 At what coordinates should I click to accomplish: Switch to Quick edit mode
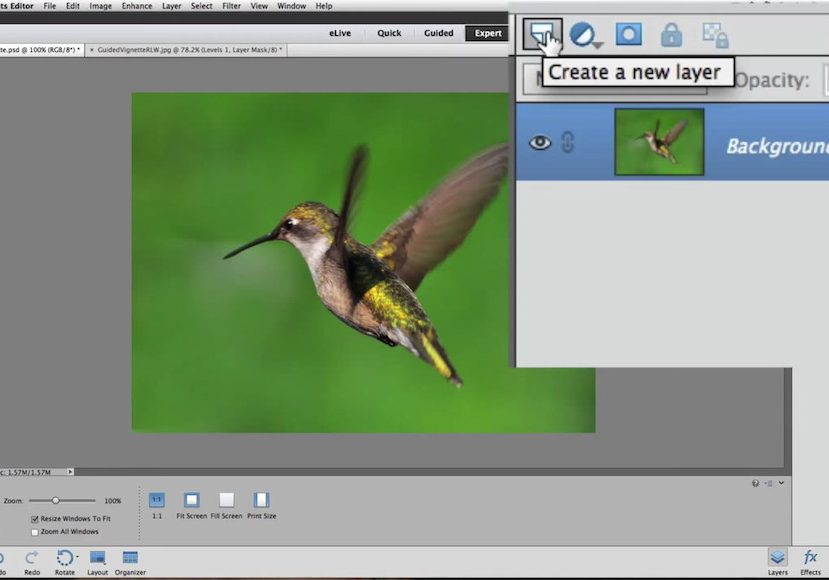pos(389,33)
